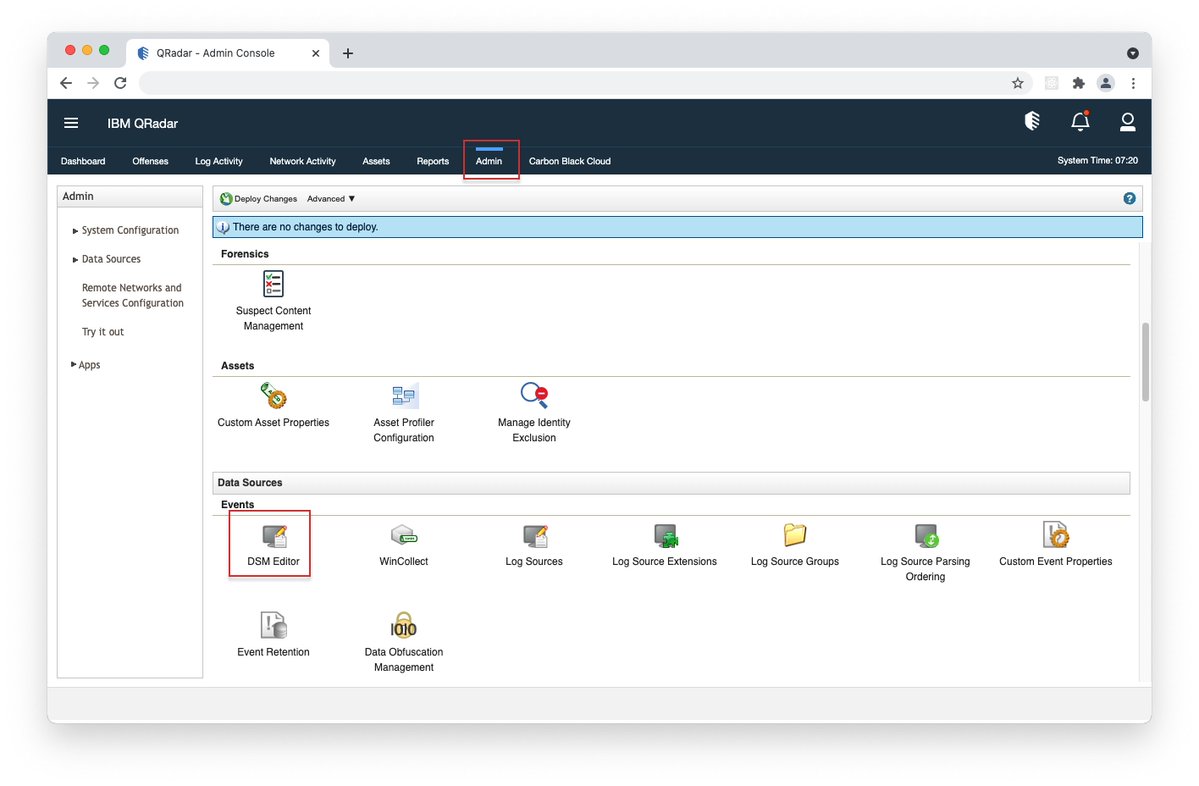Open Chrome three-dot menu
The height and width of the screenshot is (786, 1199).
[x=1133, y=83]
